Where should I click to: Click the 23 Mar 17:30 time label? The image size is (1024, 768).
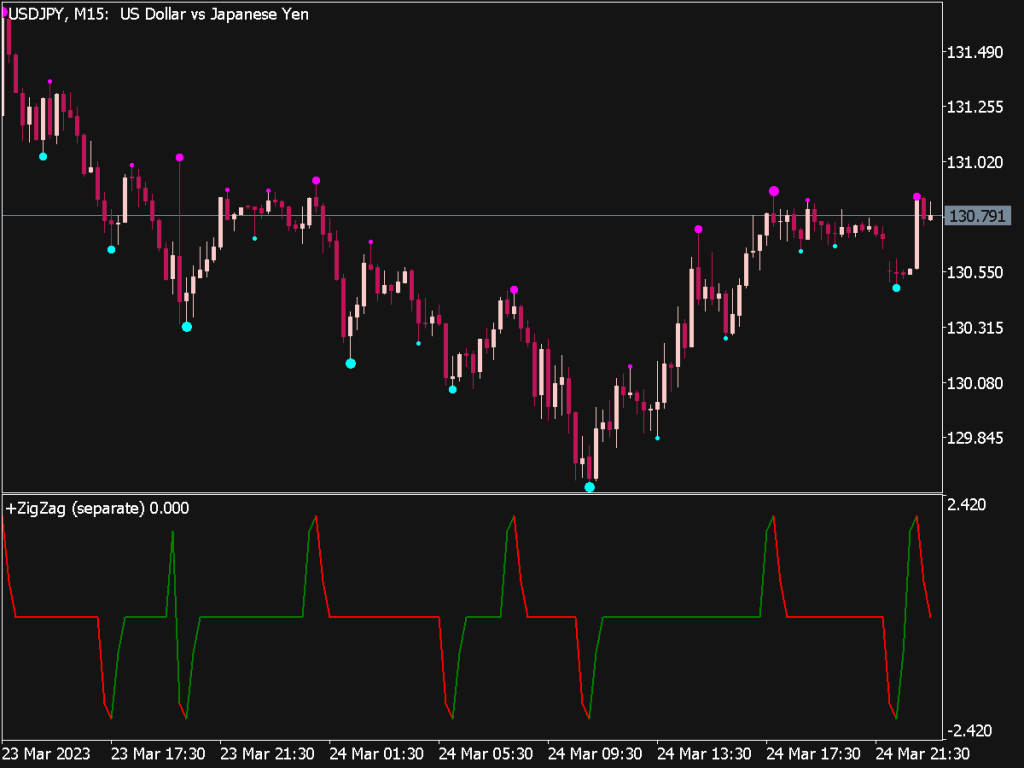pos(158,754)
